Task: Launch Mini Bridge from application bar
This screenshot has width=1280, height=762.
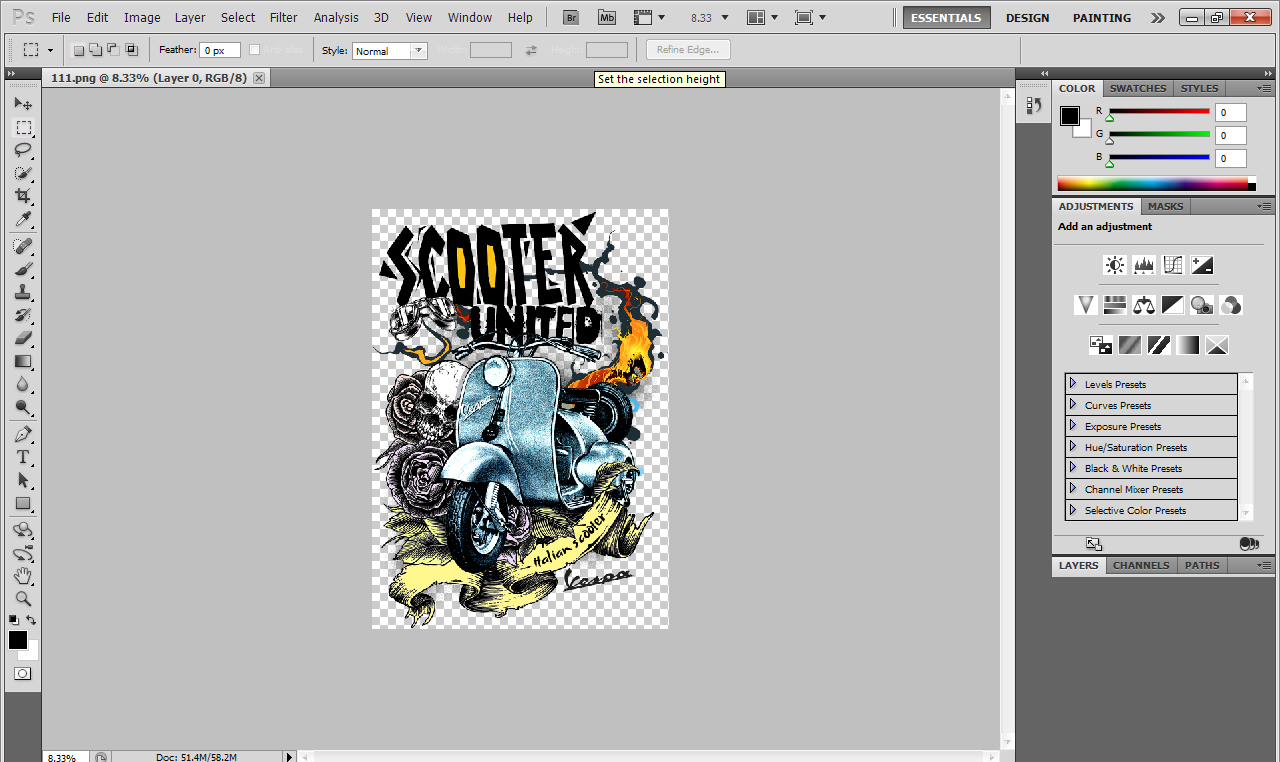Action: pos(607,17)
